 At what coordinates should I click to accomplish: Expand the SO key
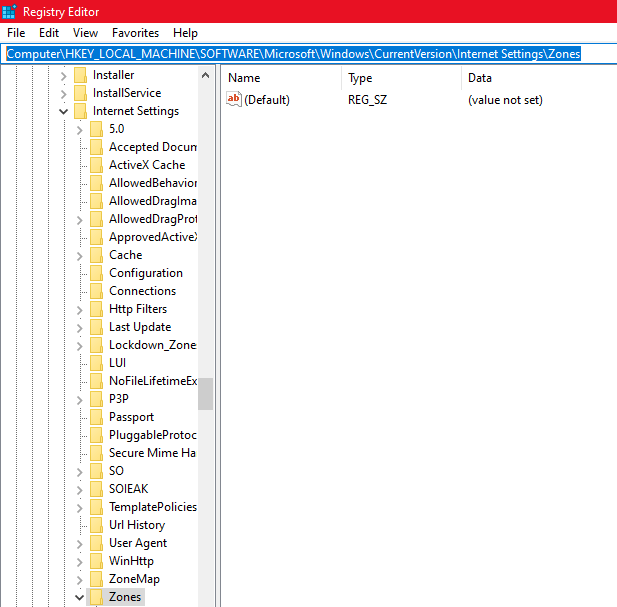[80, 472]
